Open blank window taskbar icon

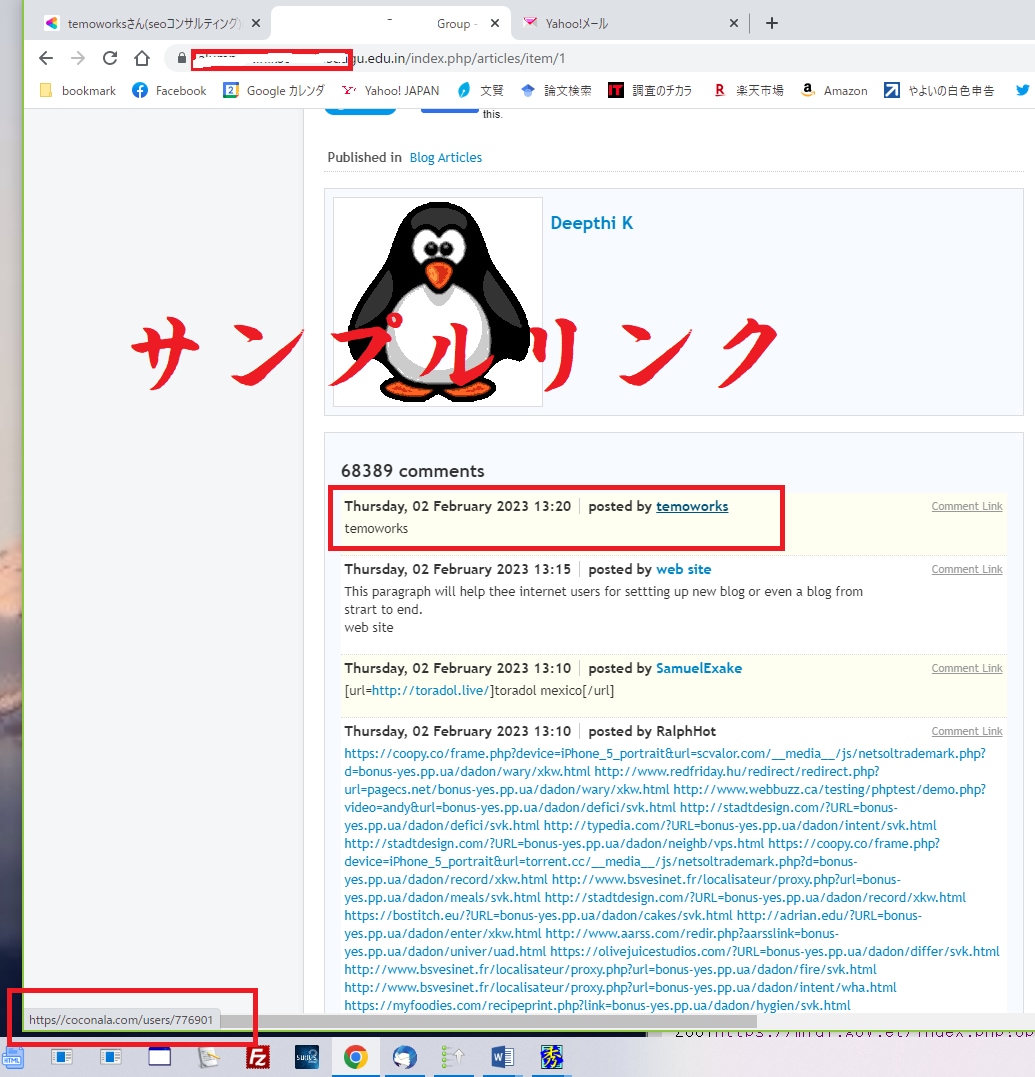click(159, 1058)
